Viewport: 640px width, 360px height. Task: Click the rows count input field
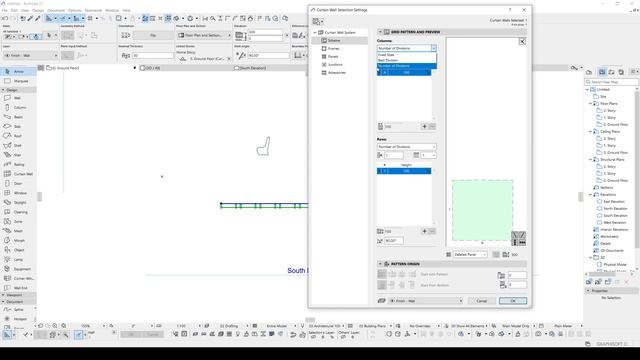pos(393,155)
